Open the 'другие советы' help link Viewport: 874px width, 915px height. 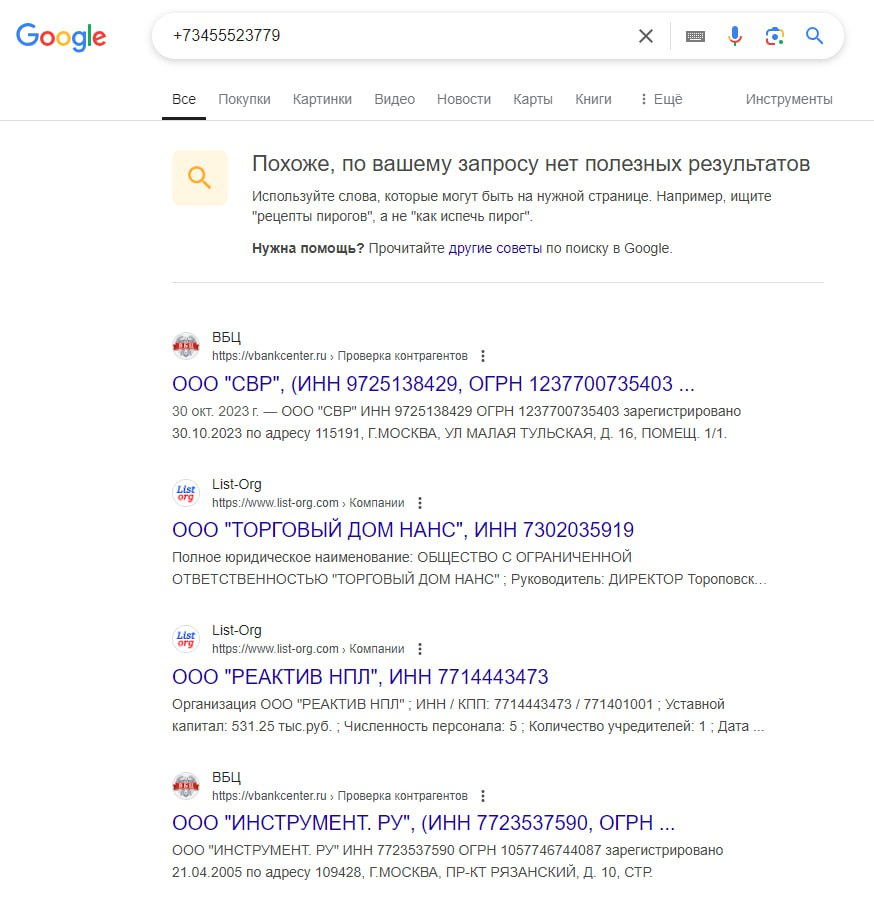495,248
